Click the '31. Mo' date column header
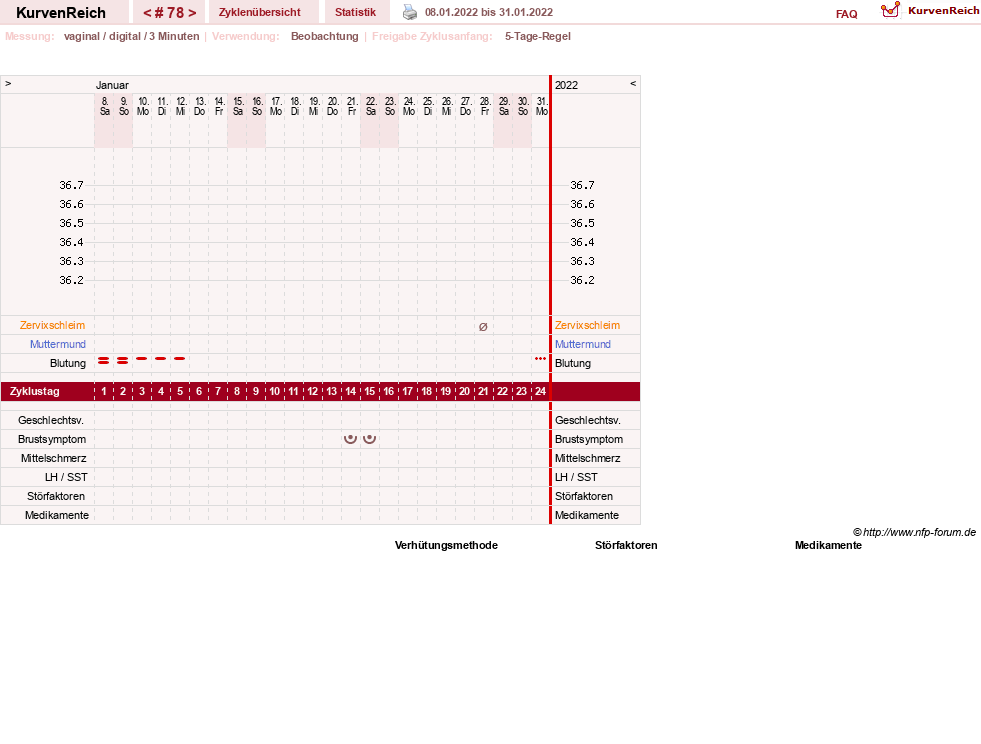Image resolution: width=981 pixels, height=744 pixels. point(542,106)
